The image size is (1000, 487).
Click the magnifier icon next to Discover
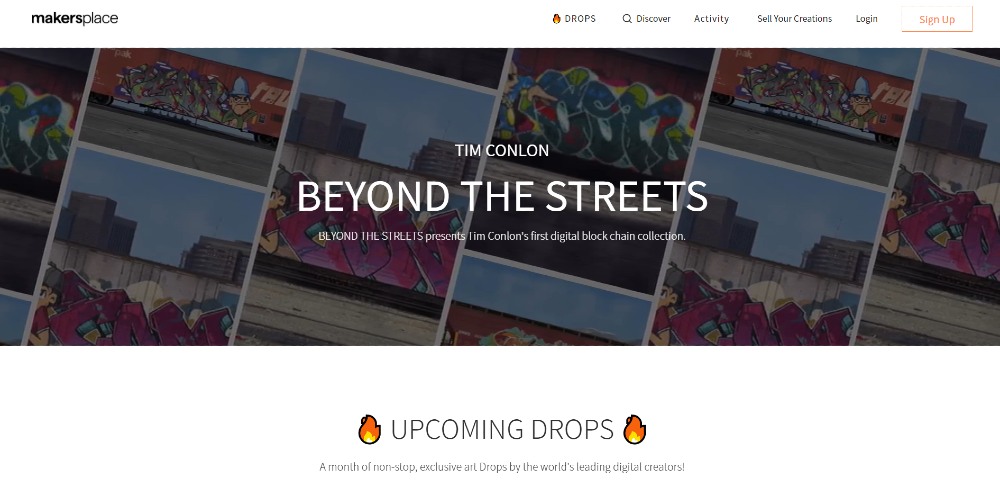[x=627, y=19]
